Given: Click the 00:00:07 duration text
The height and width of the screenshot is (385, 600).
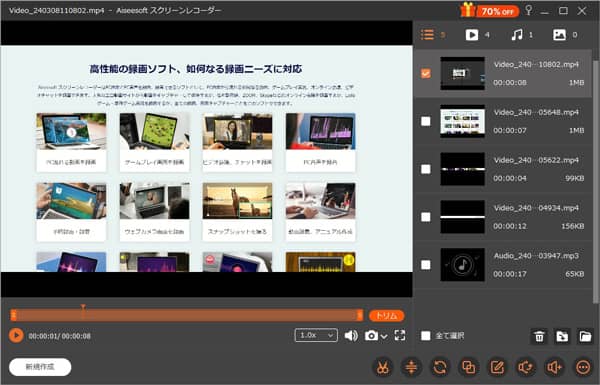Looking at the screenshot, I should [x=510, y=131].
